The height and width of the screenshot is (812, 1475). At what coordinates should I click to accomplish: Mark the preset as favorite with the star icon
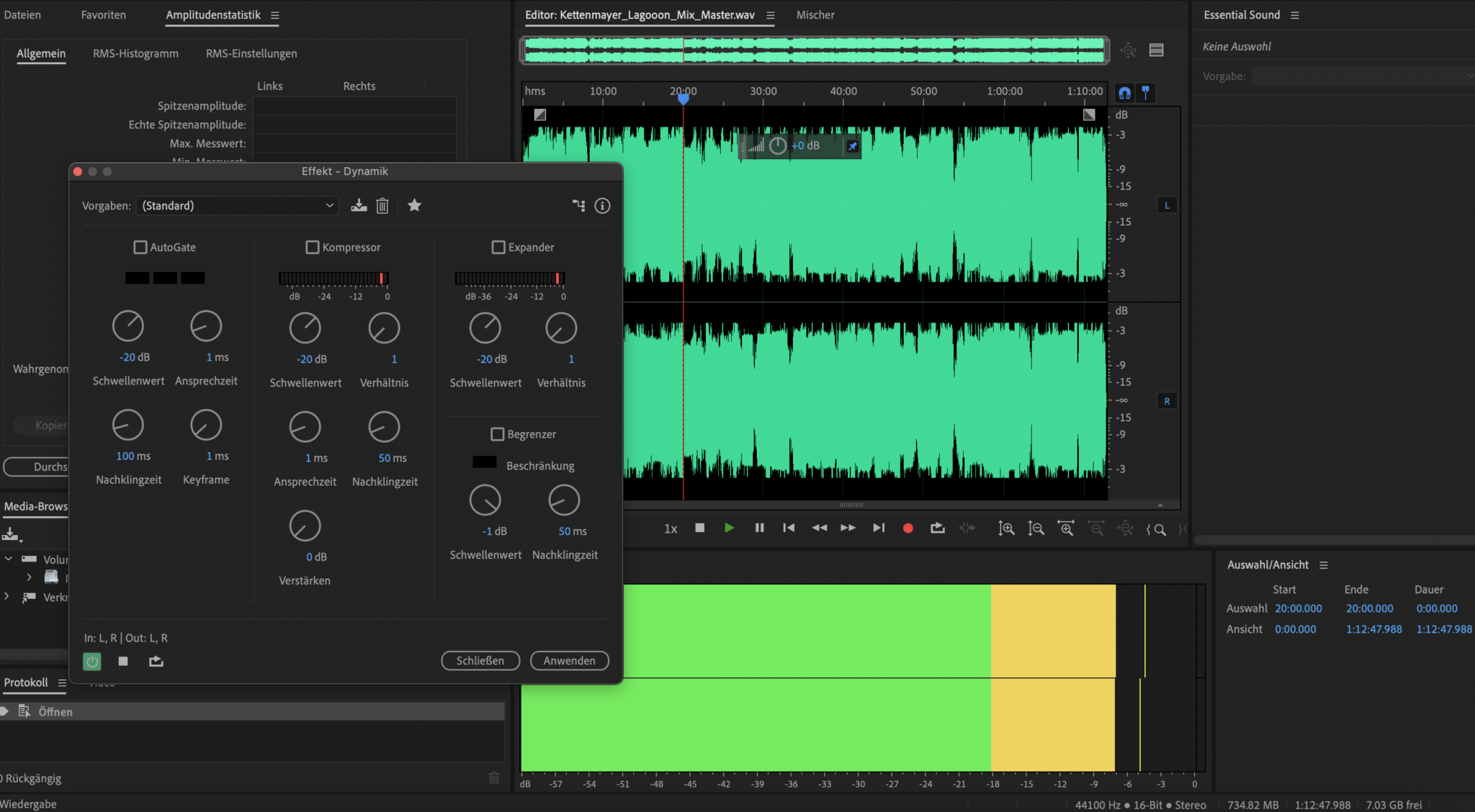tap(414, 206)
